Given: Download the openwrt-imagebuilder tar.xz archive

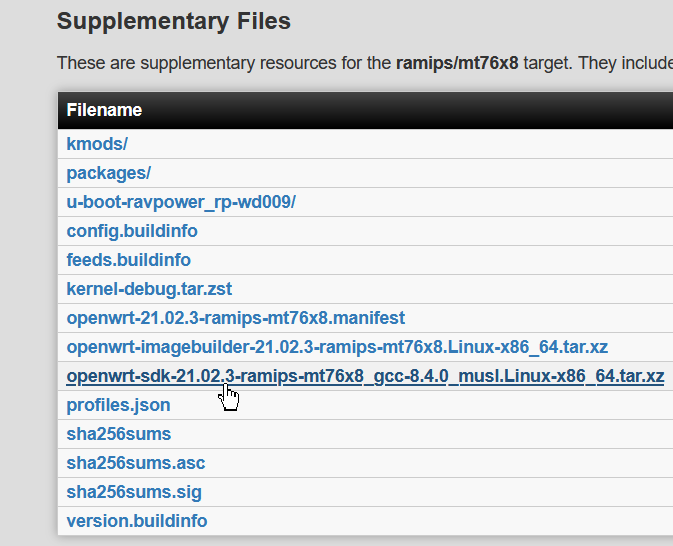Looking at the screenshot, I should pos(337,347).
